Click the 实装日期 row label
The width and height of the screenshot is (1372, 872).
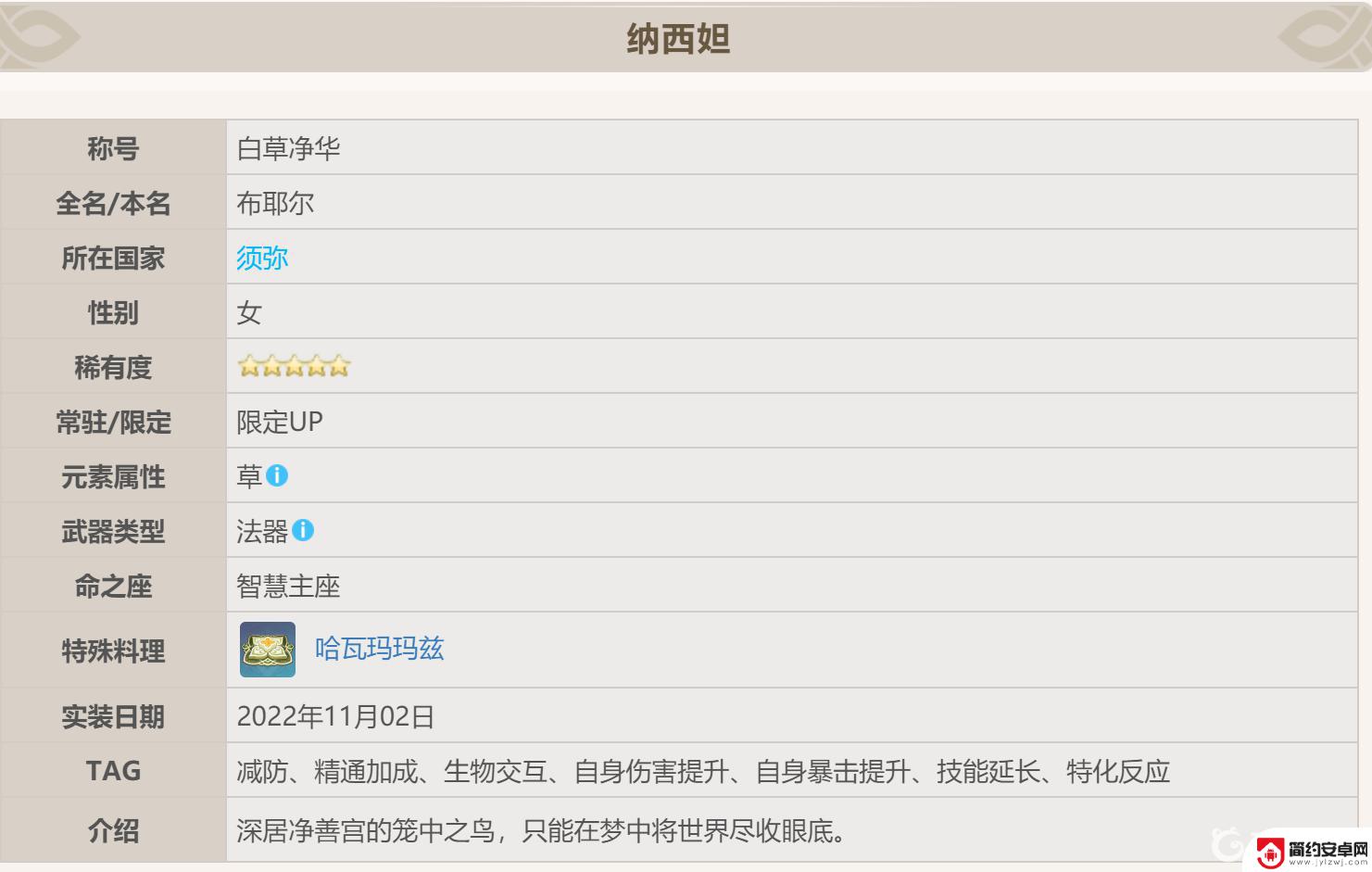coord(113,716)
